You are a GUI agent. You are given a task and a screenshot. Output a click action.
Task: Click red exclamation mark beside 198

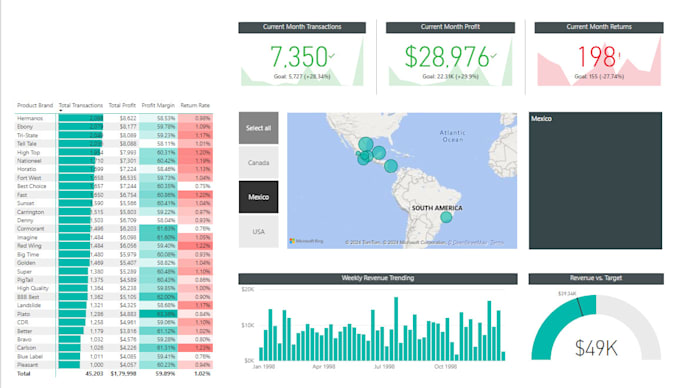tap(619, 55)
